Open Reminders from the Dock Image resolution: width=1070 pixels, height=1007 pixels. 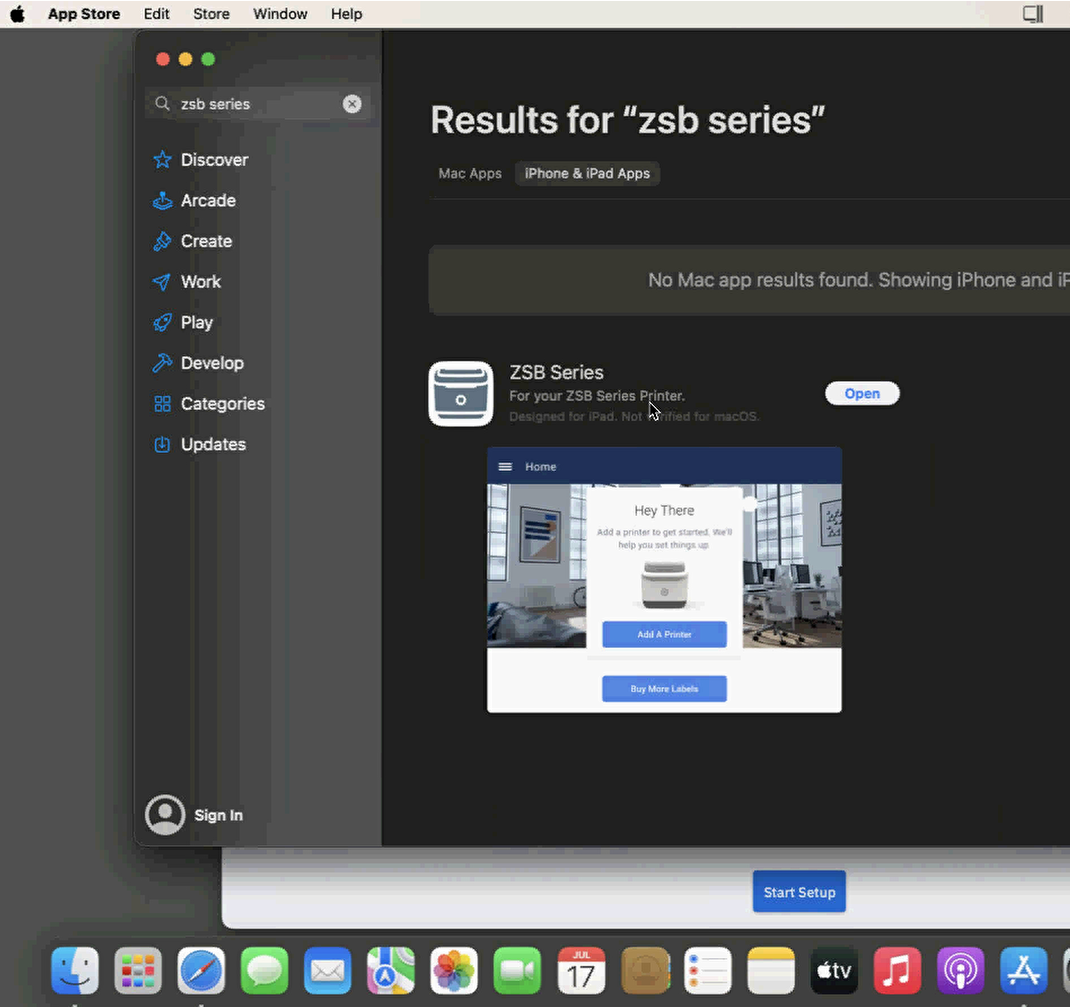pos(708,970)
